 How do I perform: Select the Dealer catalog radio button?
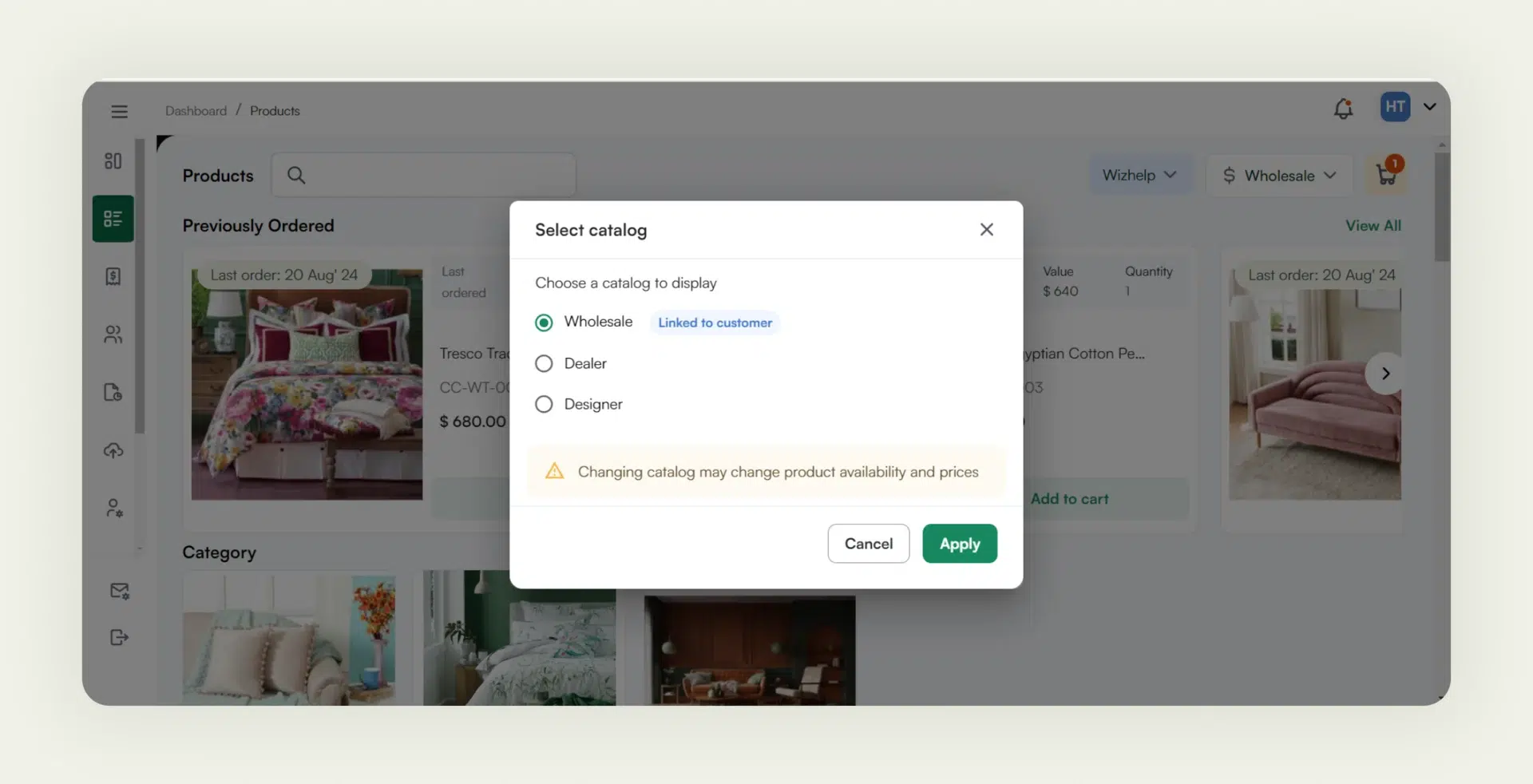point(544,363)
